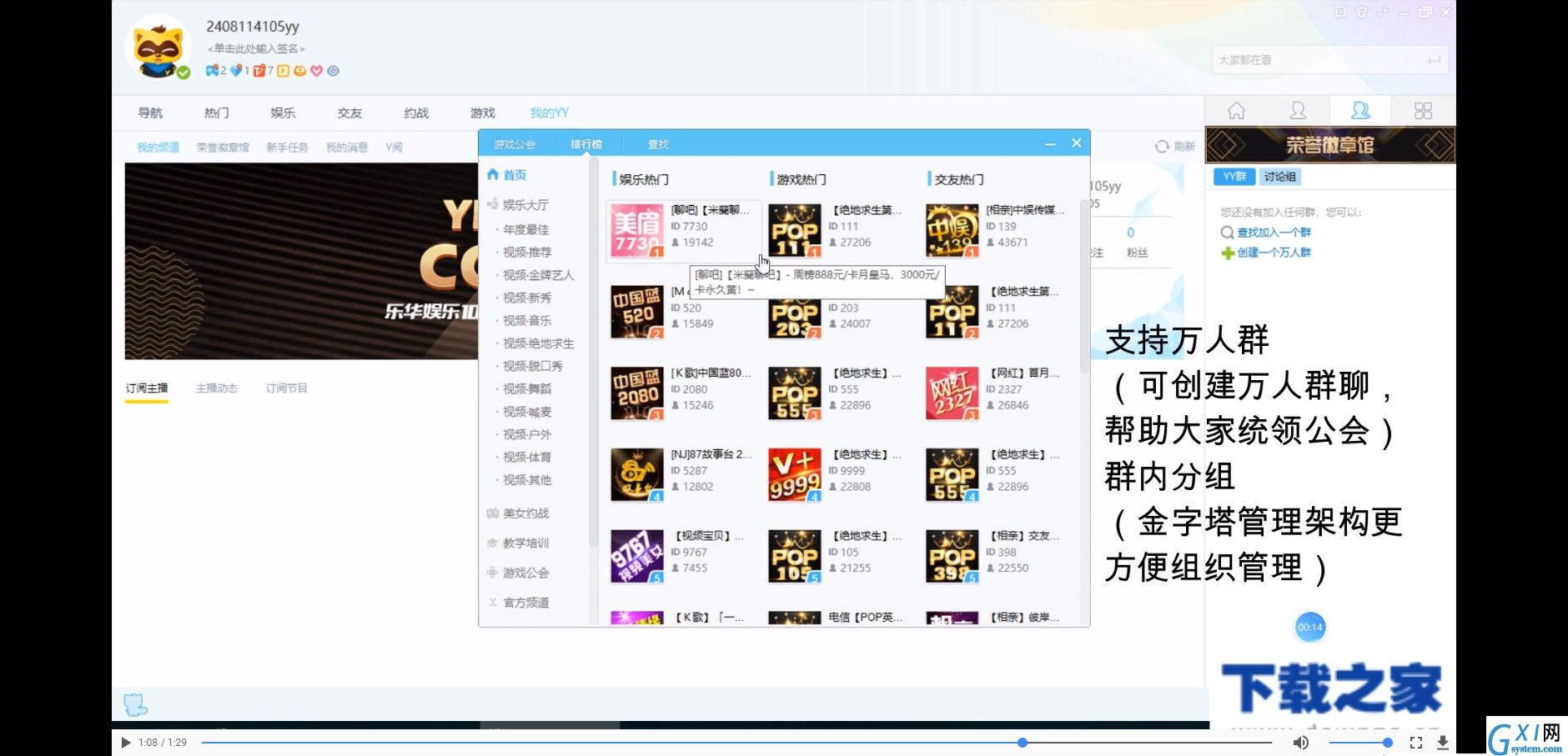The height and width of the screenshot is (756, 1568).
Task: Click the video progress bar handle
Action: pyautogui.click(x=1022, y=742)
